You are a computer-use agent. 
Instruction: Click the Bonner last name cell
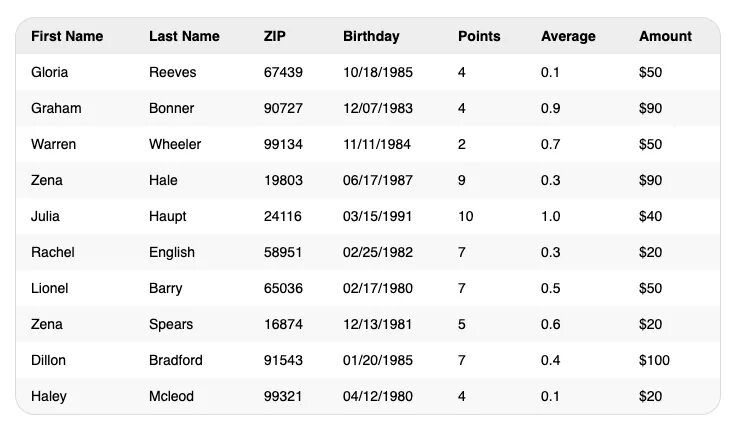pos(172,108)
